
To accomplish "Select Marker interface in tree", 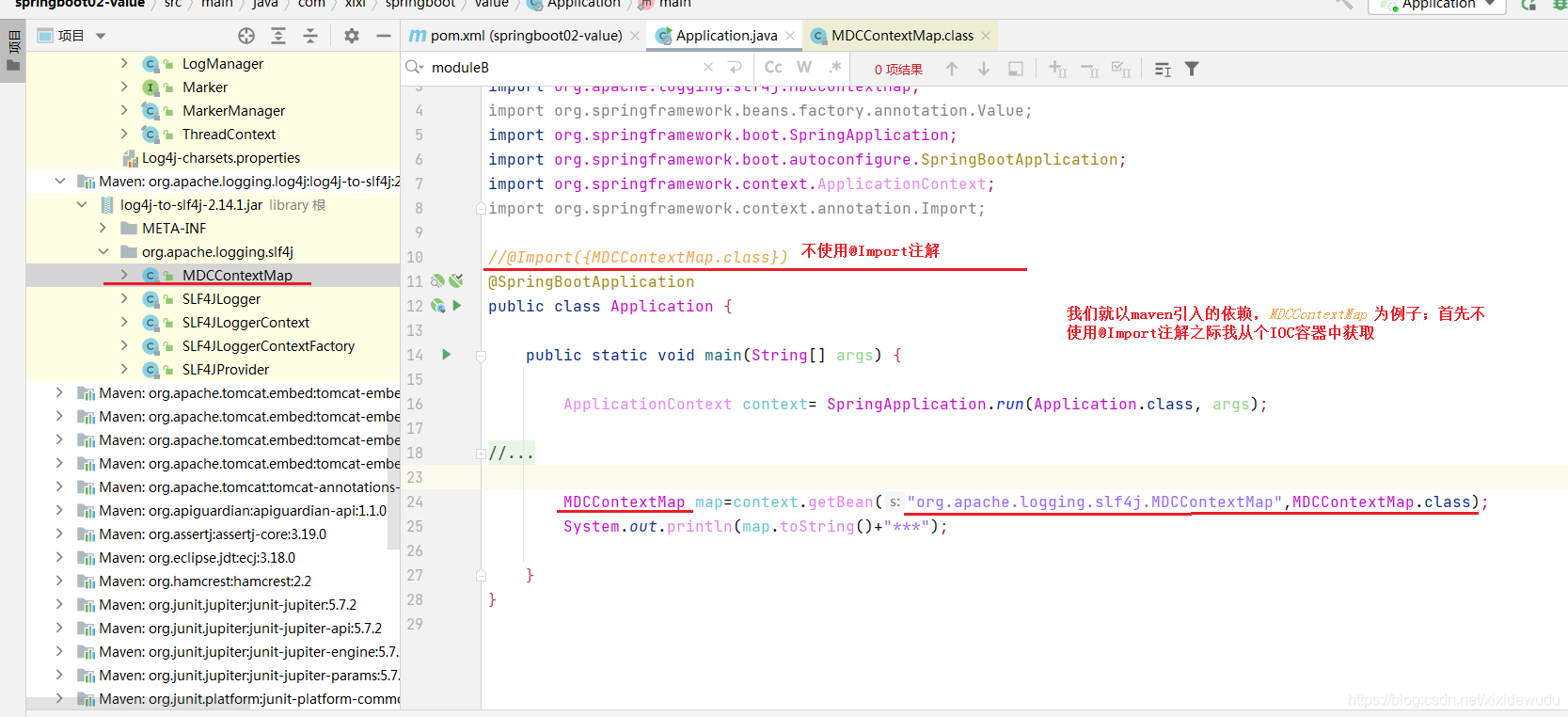I will click(x=205, y=87).
